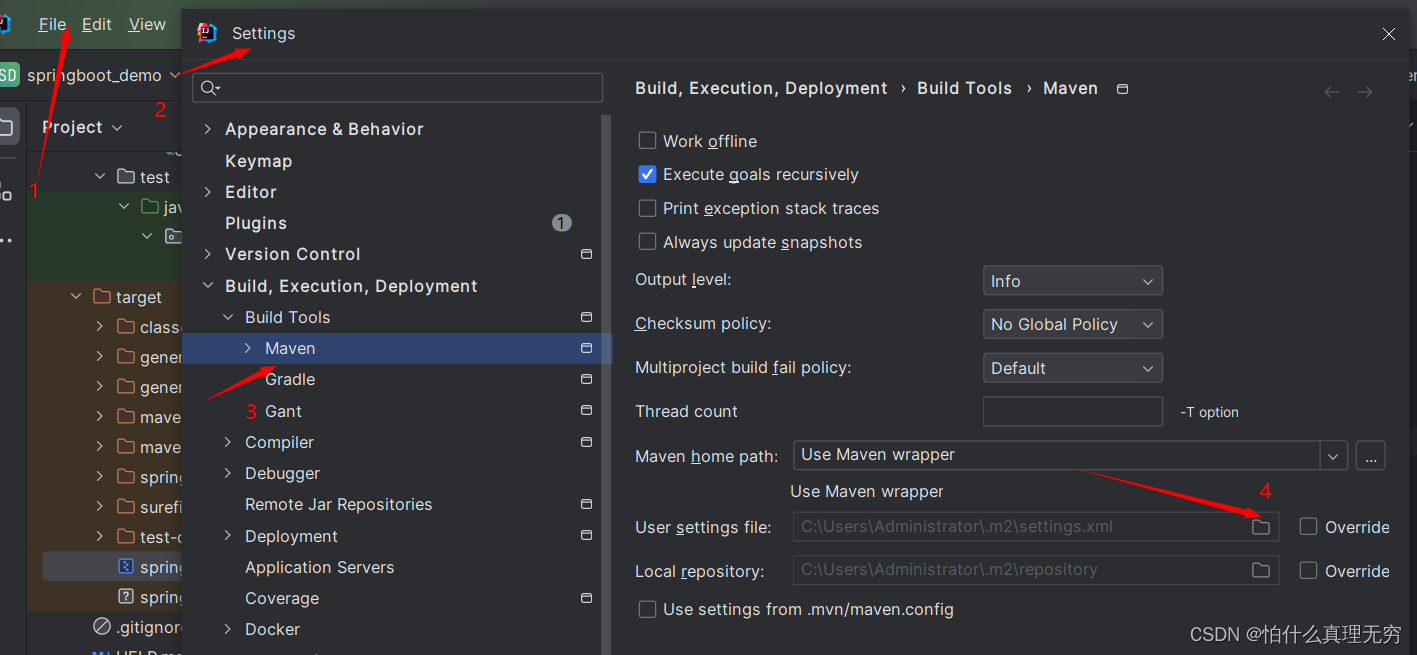Open springboot_demo project dropdown
This screenshot has width=1417, height=655.
[x=103, y=75]
